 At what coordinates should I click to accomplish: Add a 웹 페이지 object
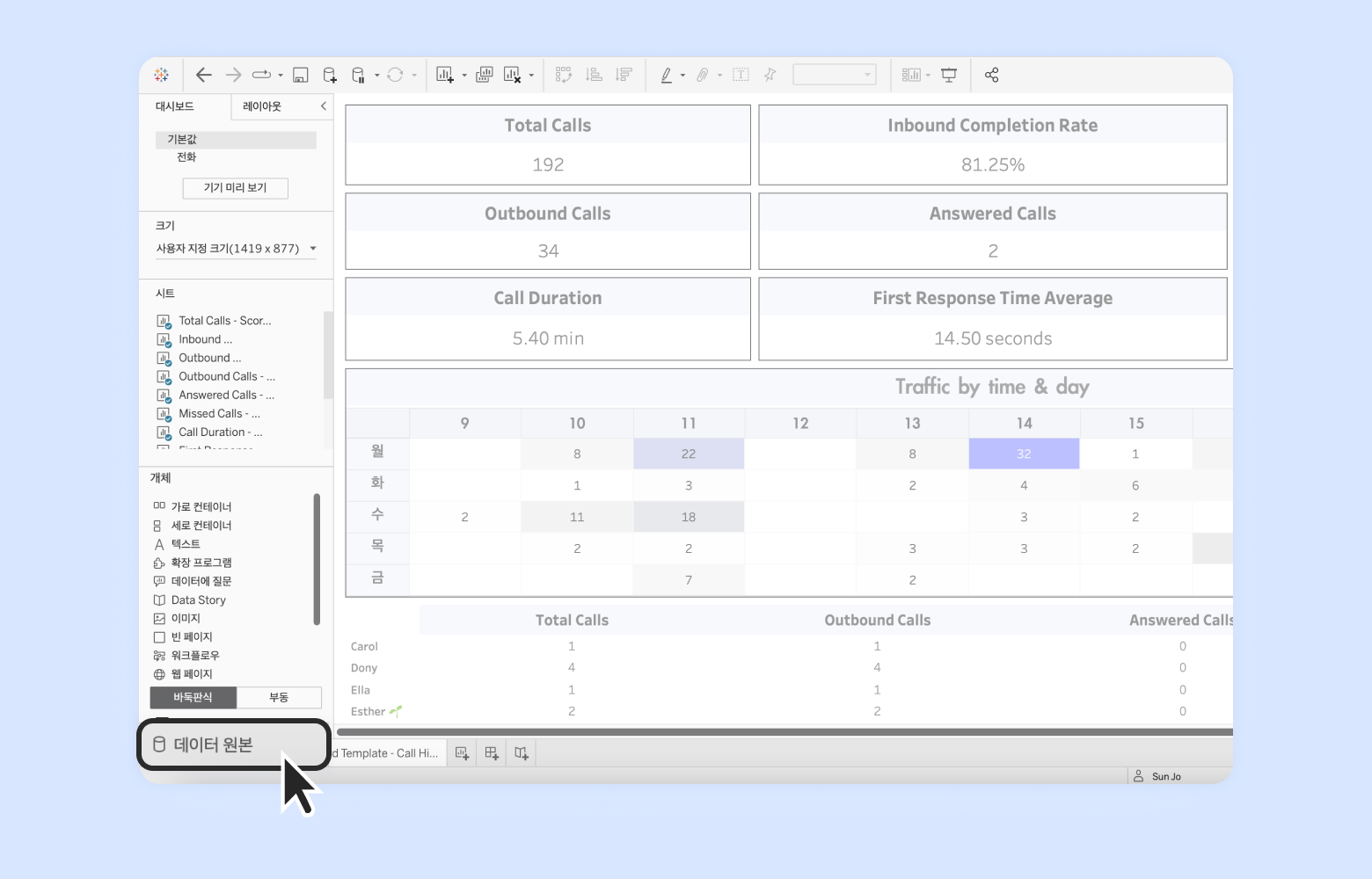tap(183, 674)
